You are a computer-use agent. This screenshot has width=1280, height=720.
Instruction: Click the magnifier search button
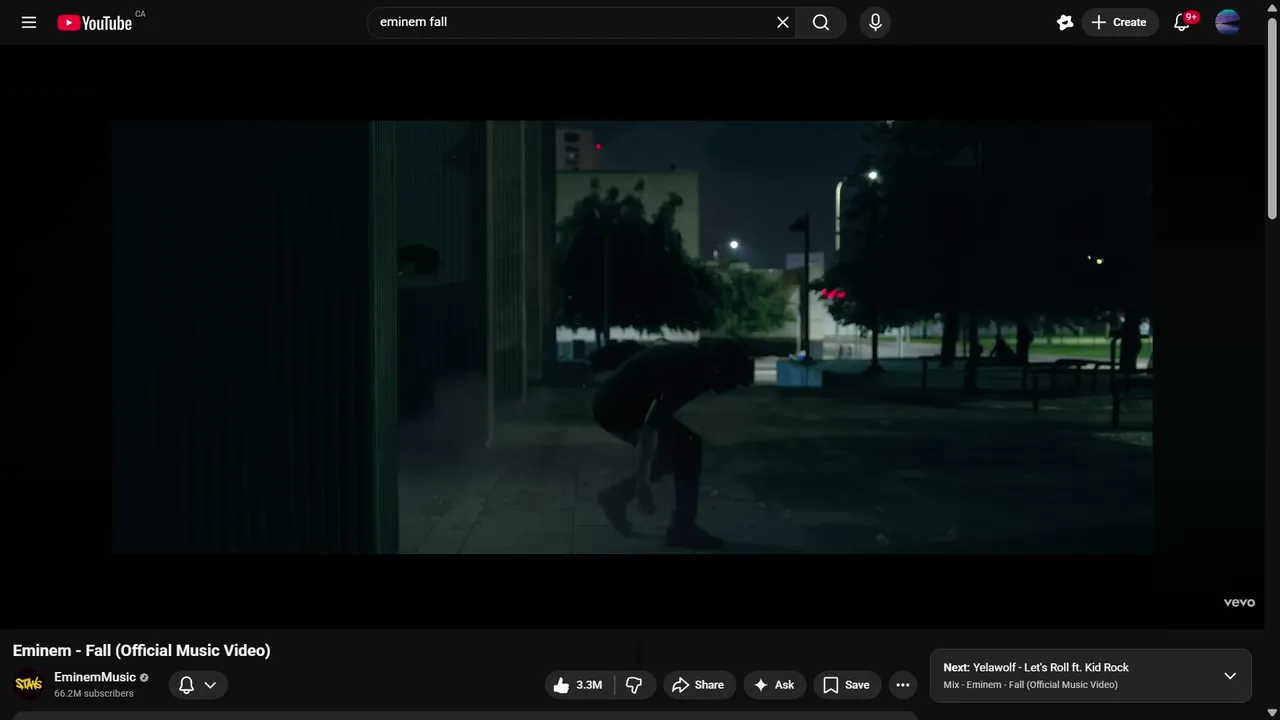(821, 22)
